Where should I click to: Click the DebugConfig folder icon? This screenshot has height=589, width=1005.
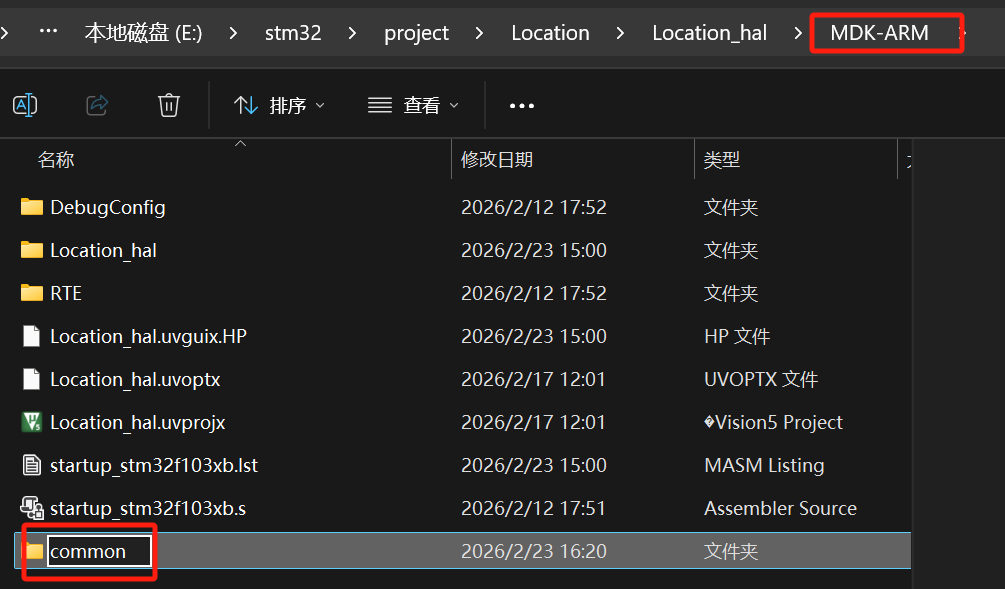click(31, 207)
